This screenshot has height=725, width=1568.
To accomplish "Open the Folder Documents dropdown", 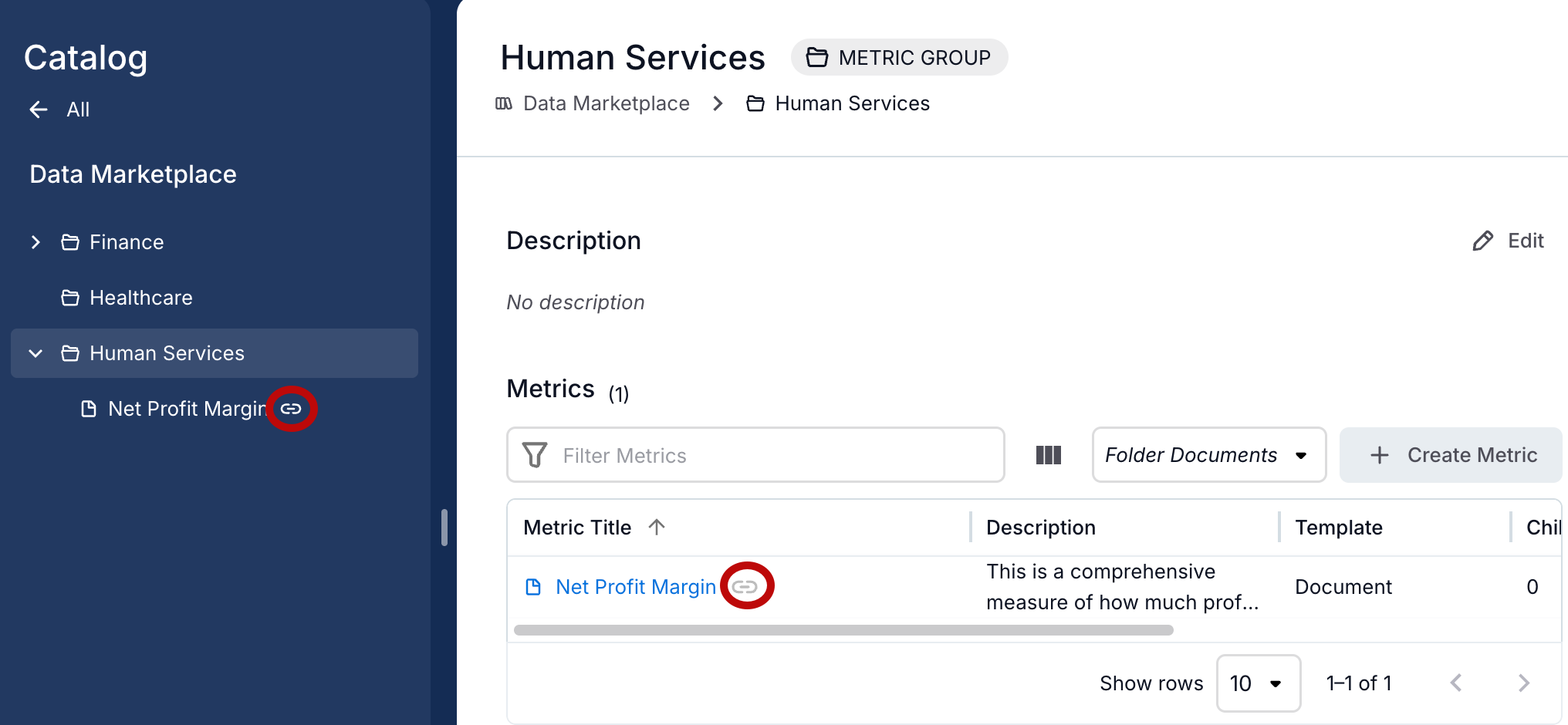I will point(1208,455).
